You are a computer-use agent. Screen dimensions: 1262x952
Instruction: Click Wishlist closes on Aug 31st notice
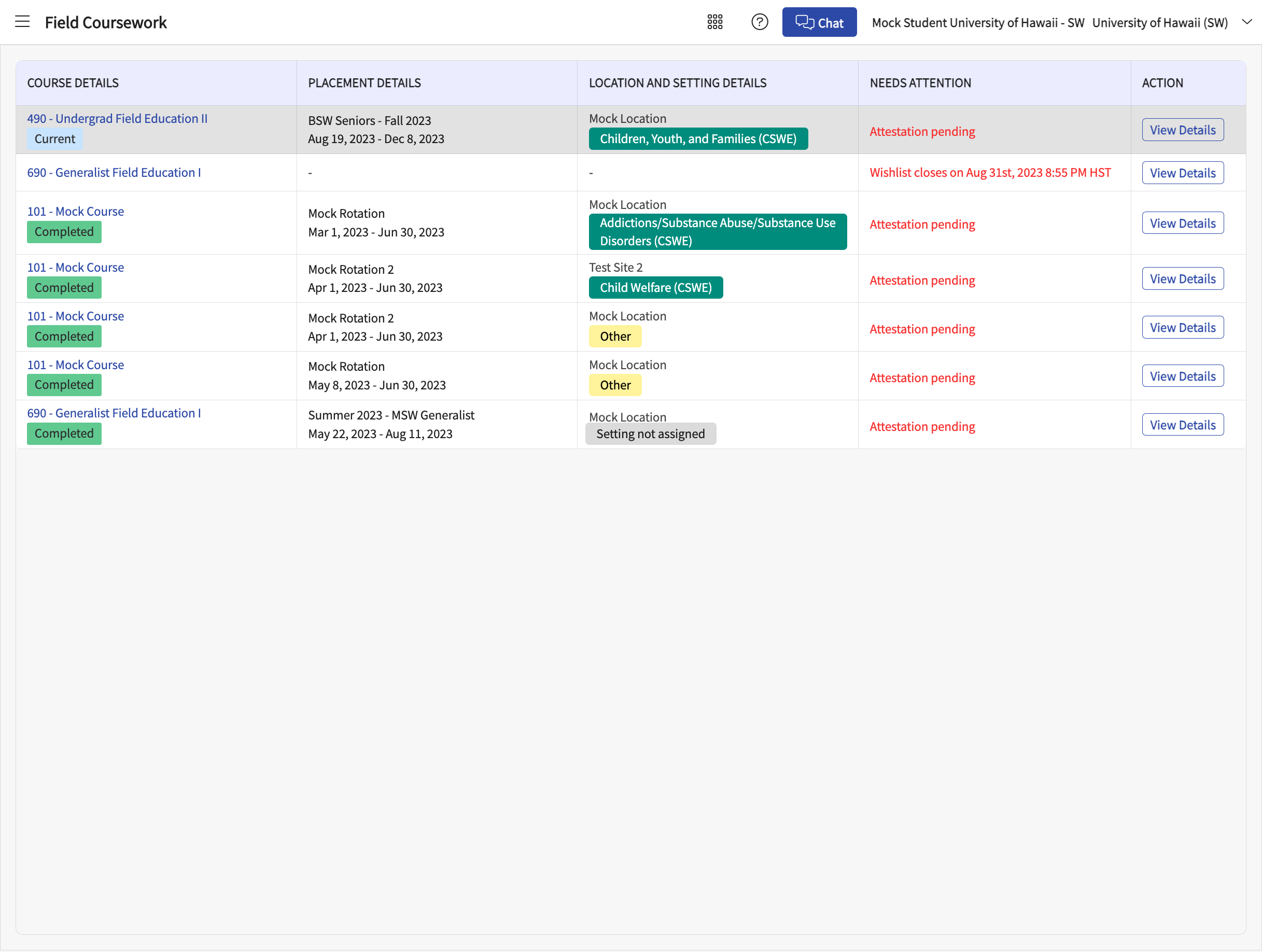click(990, 172)
